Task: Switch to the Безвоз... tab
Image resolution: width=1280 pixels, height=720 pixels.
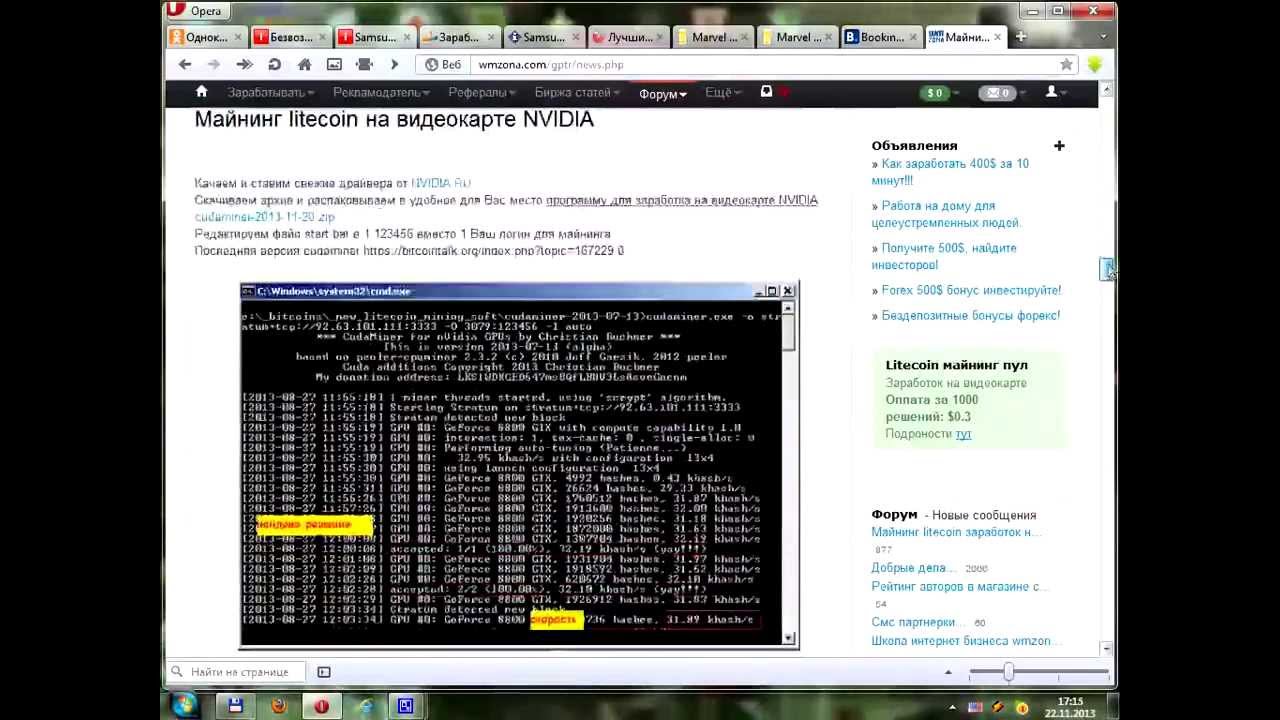Action: tap(289, 37)
